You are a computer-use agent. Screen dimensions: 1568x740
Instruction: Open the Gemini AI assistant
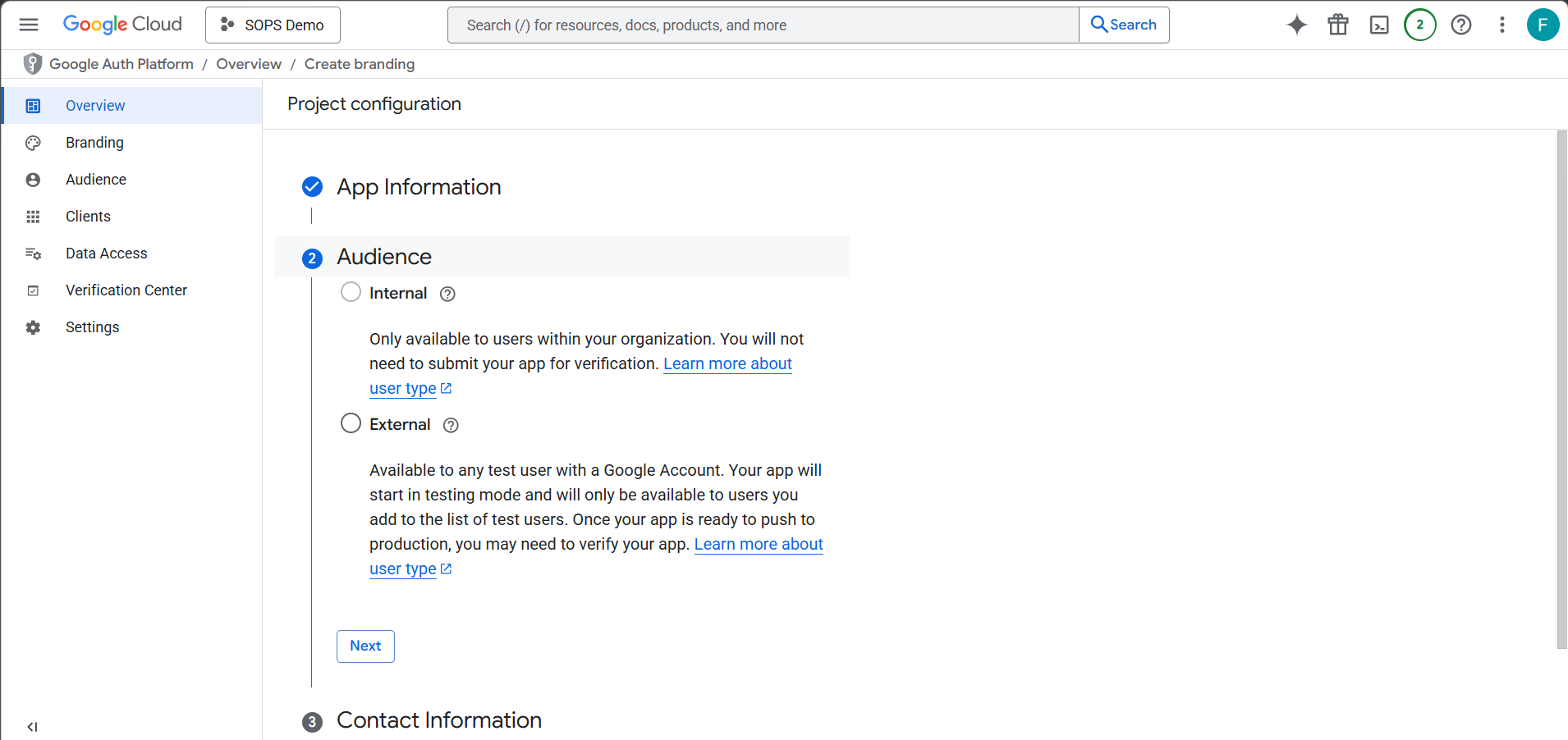tap(1296, 25)
